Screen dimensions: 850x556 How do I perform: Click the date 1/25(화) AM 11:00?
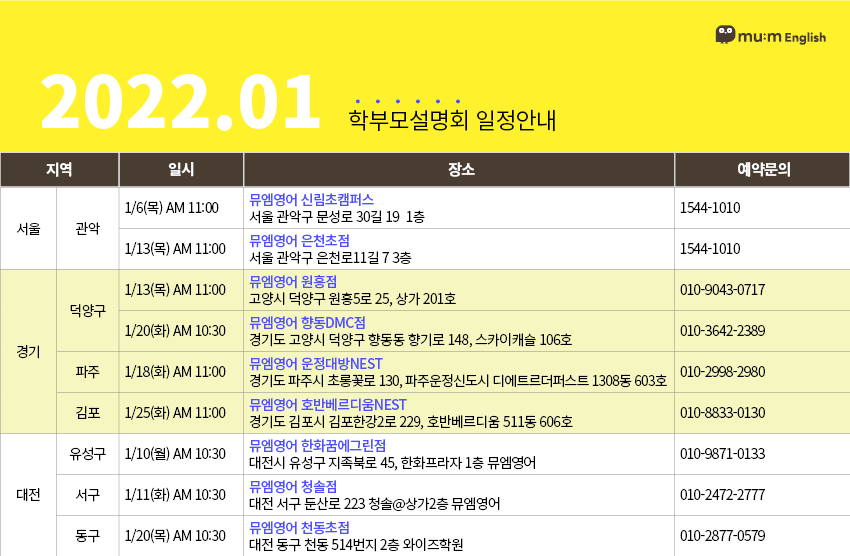pos(175,413)
